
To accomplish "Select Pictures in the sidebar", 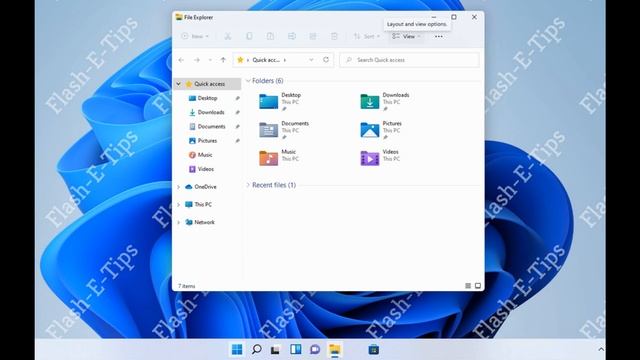I will click(x=207, y=141).
